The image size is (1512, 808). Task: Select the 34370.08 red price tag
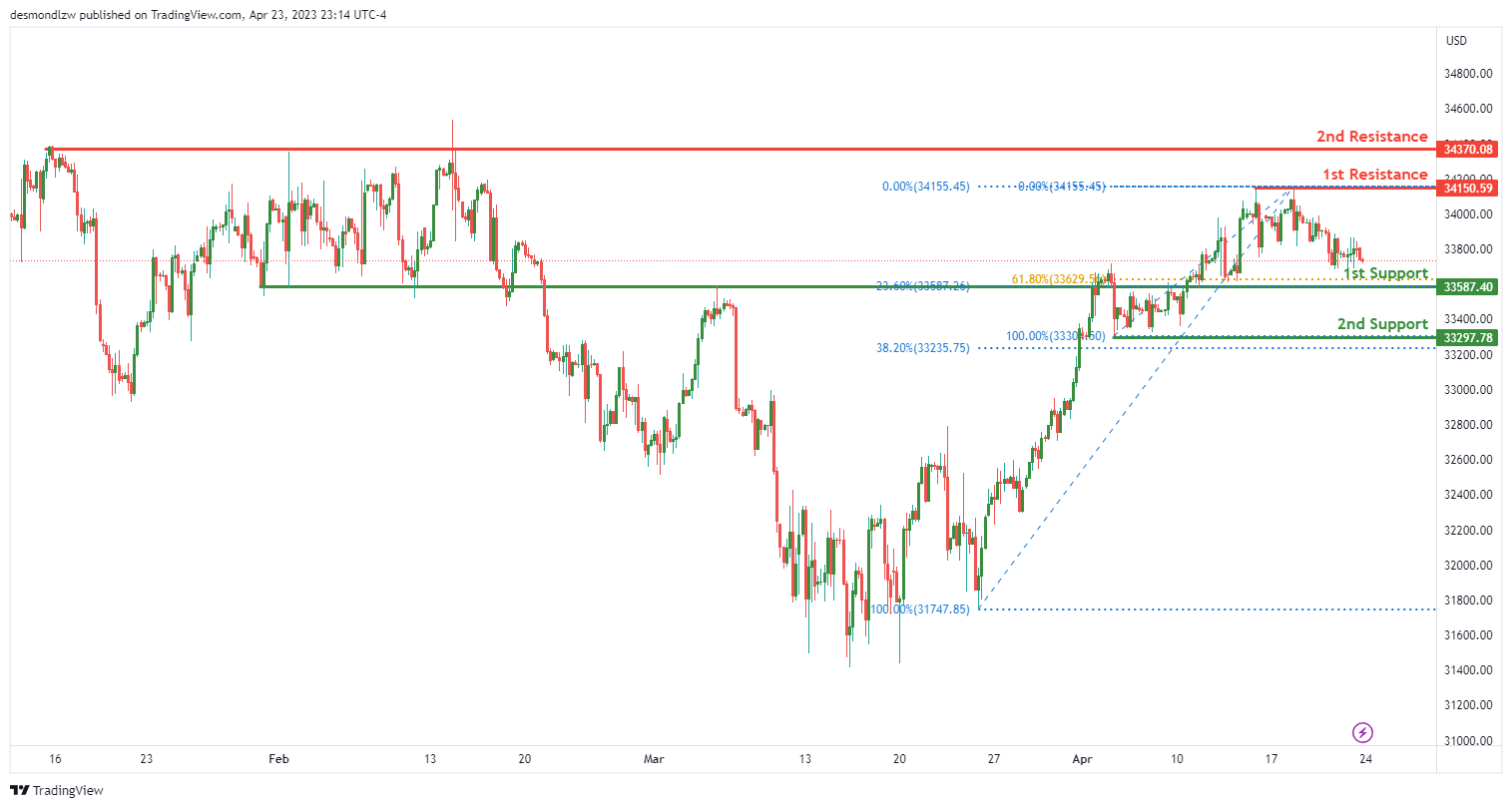[x=1468, y=150]
